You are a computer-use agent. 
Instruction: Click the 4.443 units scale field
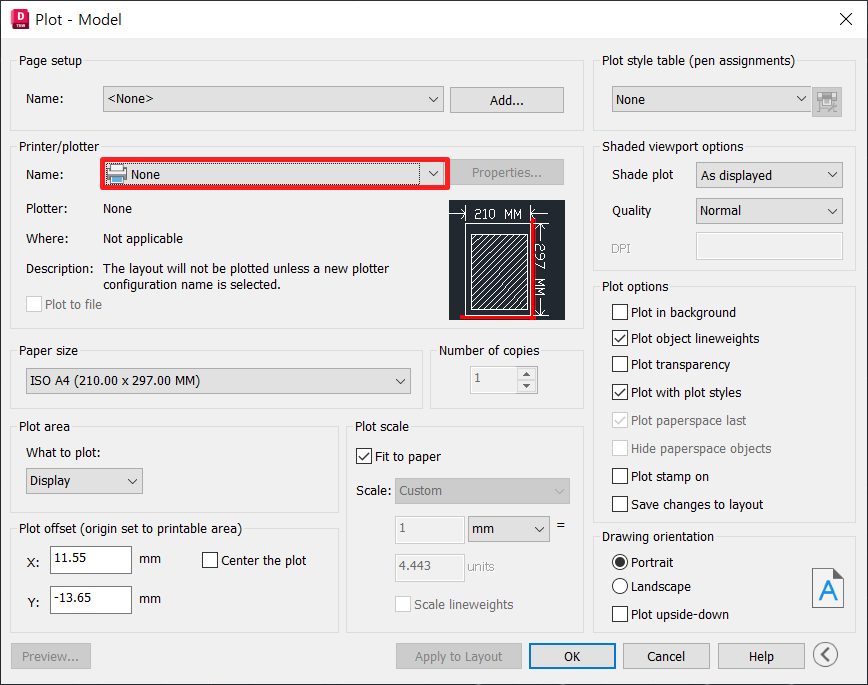click(430, 567)
